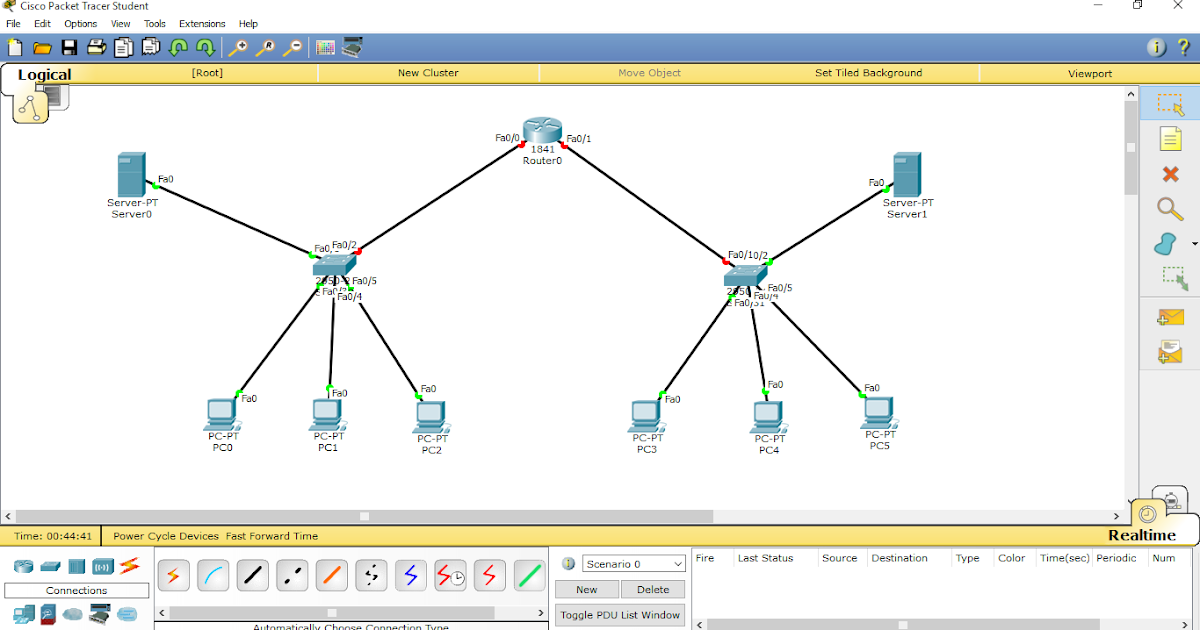Select PC5 on the workspace

(x=879, y=415)
